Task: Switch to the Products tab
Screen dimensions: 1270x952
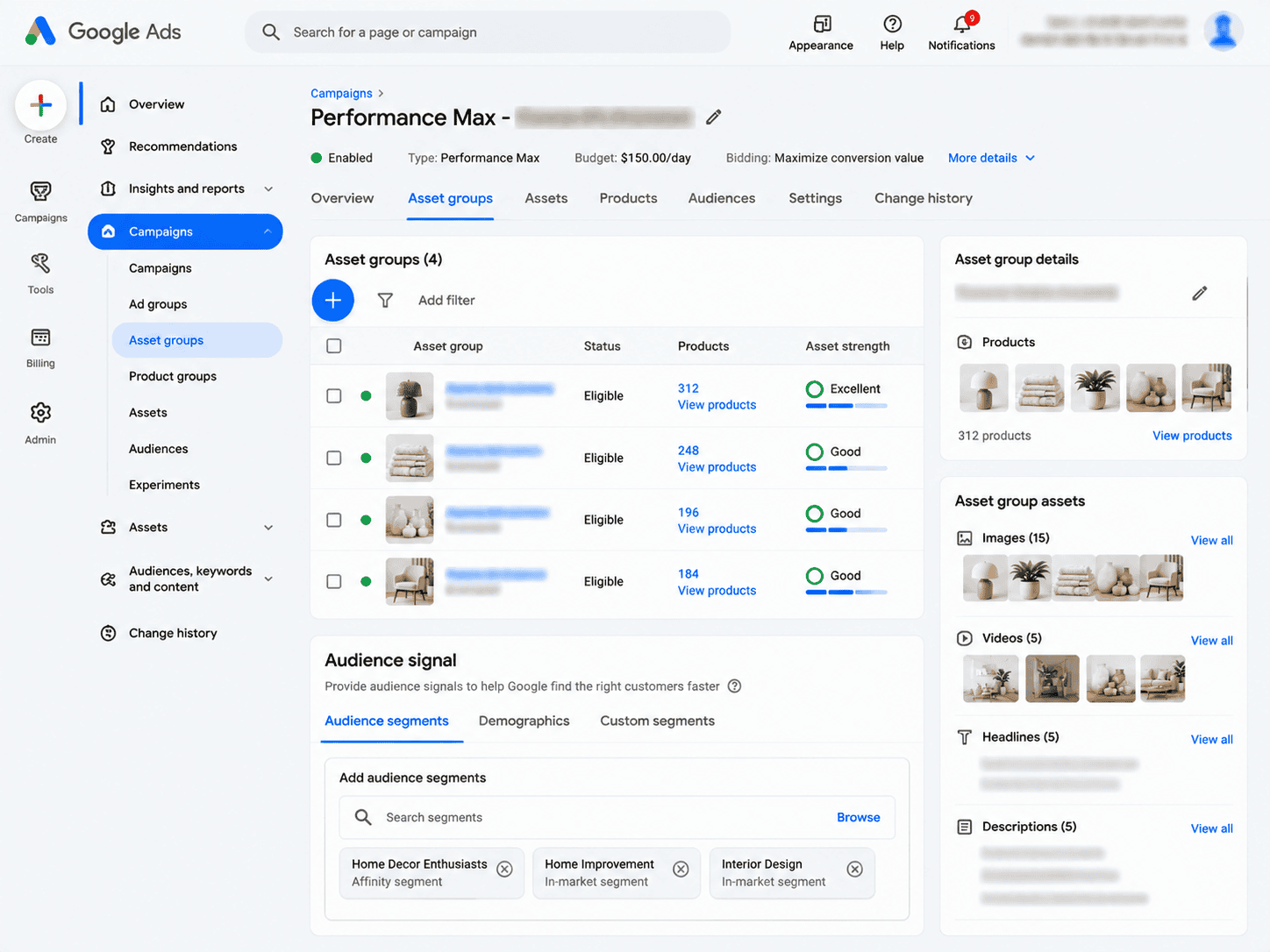Action: [x=628, y=198]
